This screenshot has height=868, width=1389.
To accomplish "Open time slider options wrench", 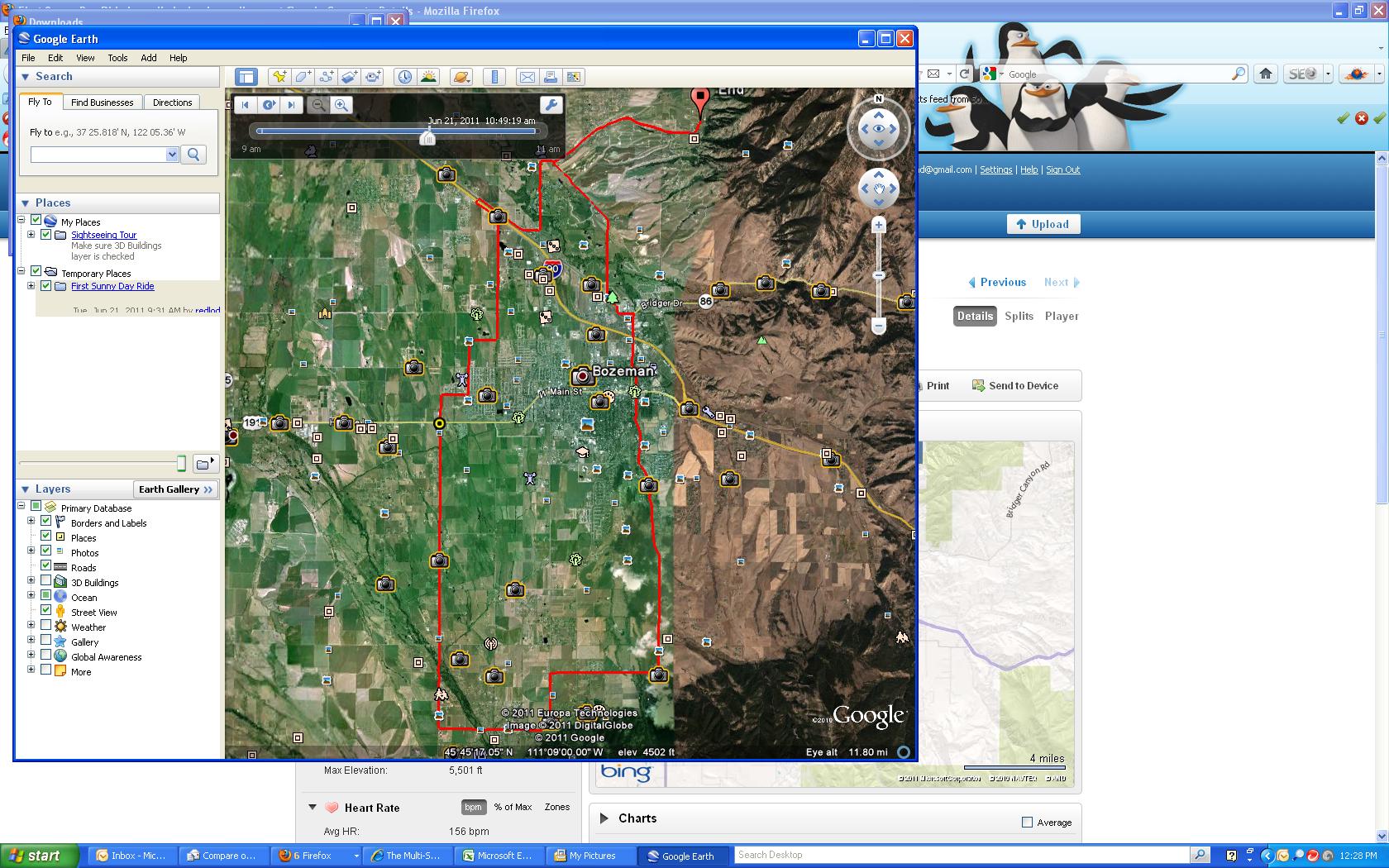I will [551, 104].
